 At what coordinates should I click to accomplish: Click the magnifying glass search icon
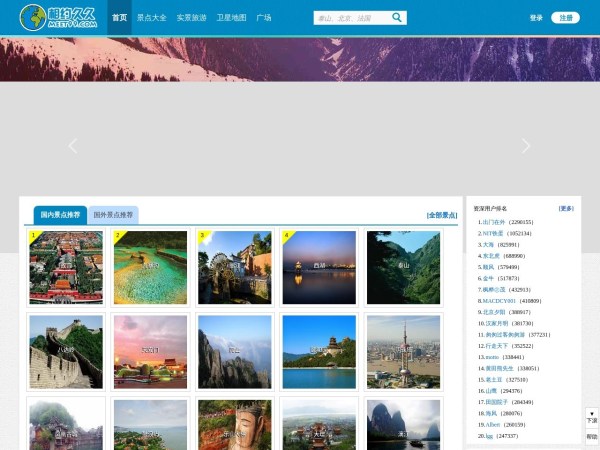click(397, 18)
